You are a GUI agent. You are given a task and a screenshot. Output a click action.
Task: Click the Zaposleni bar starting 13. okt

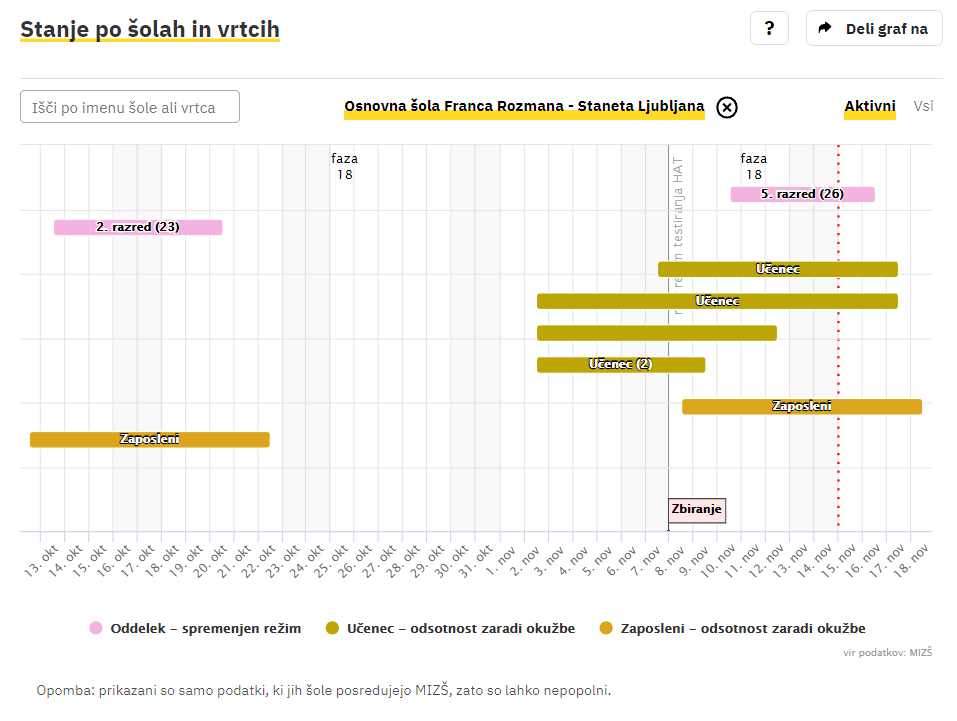tap(149, 439)
